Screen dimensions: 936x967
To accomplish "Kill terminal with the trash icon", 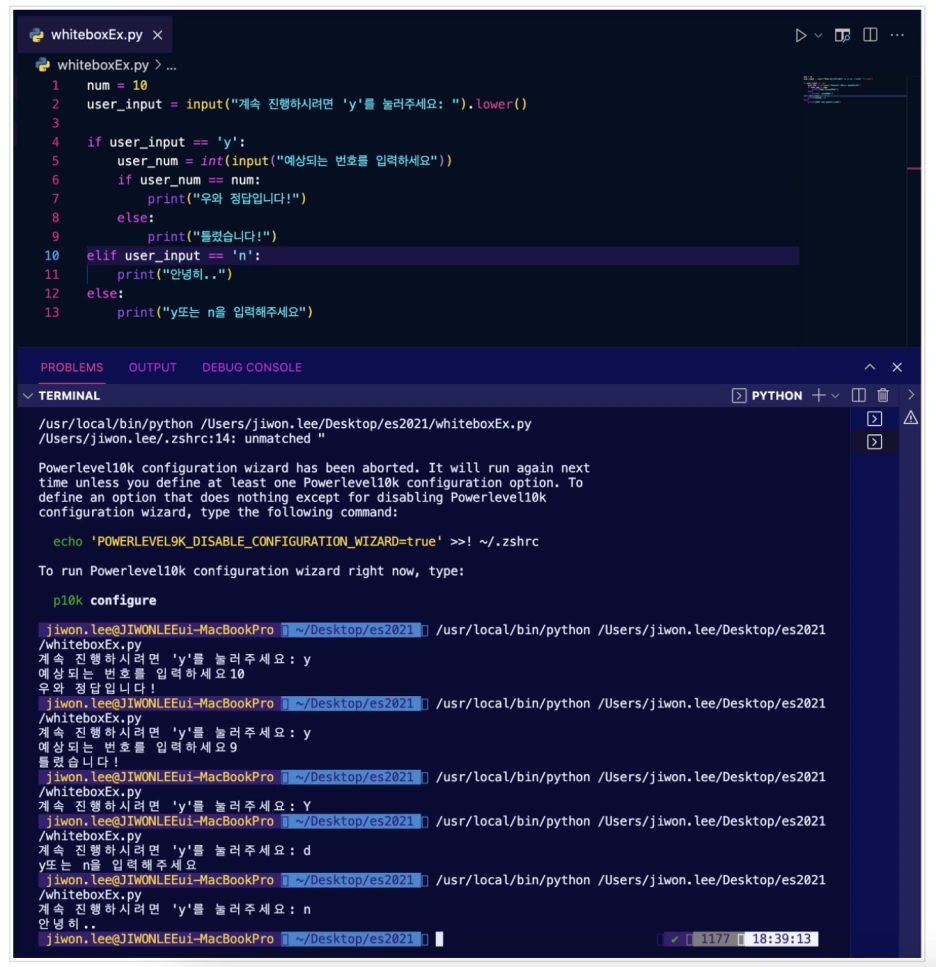I will click(x=883, y=395).
